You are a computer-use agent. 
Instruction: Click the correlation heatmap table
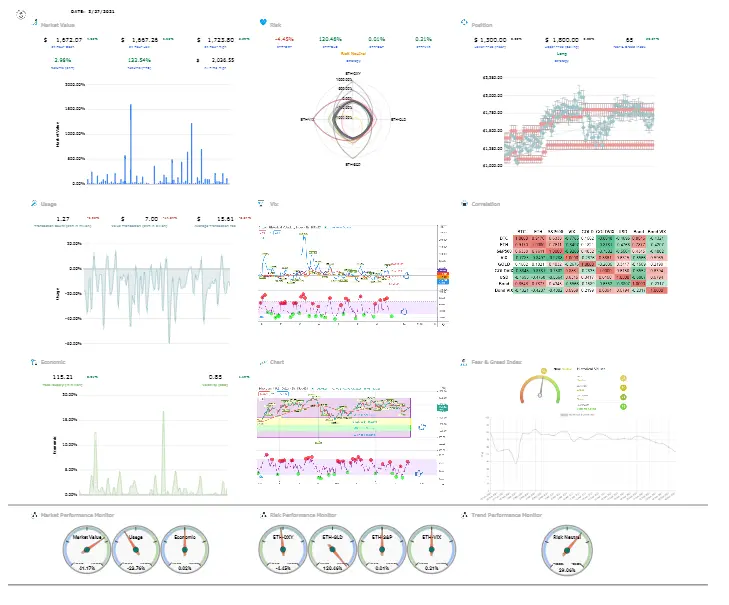pyautogui.click(x=582, y=261)
